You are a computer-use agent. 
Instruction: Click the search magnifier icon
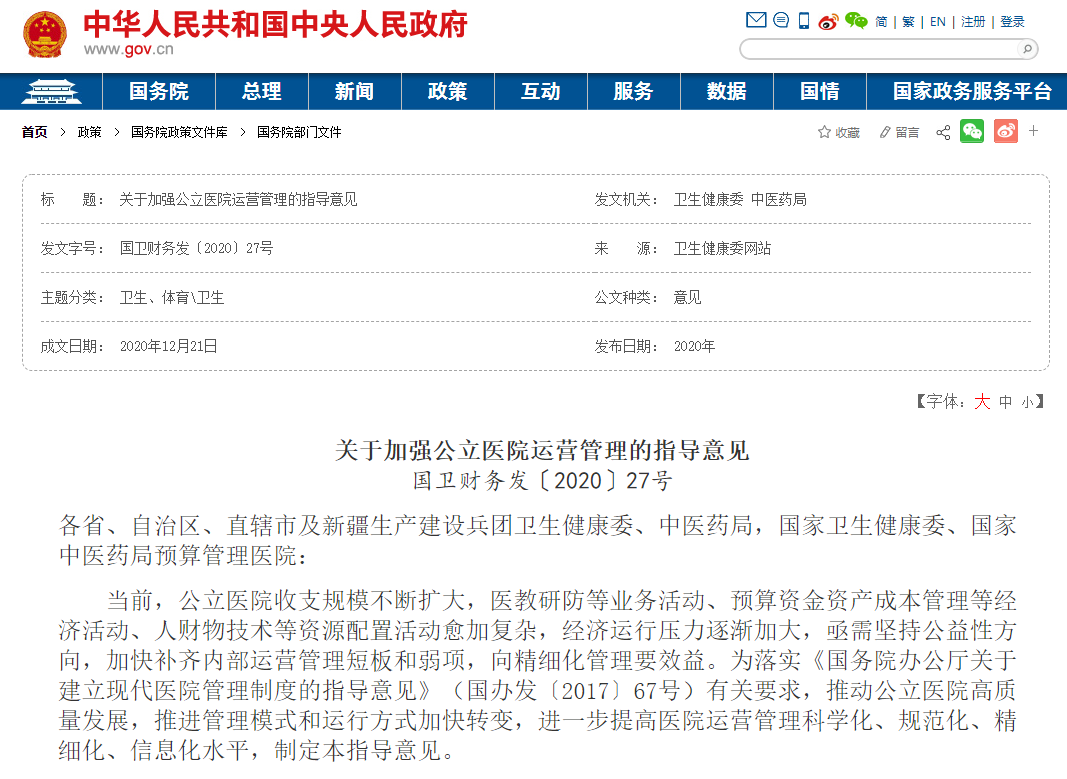pyautogui.click(x=1028, y=48)
